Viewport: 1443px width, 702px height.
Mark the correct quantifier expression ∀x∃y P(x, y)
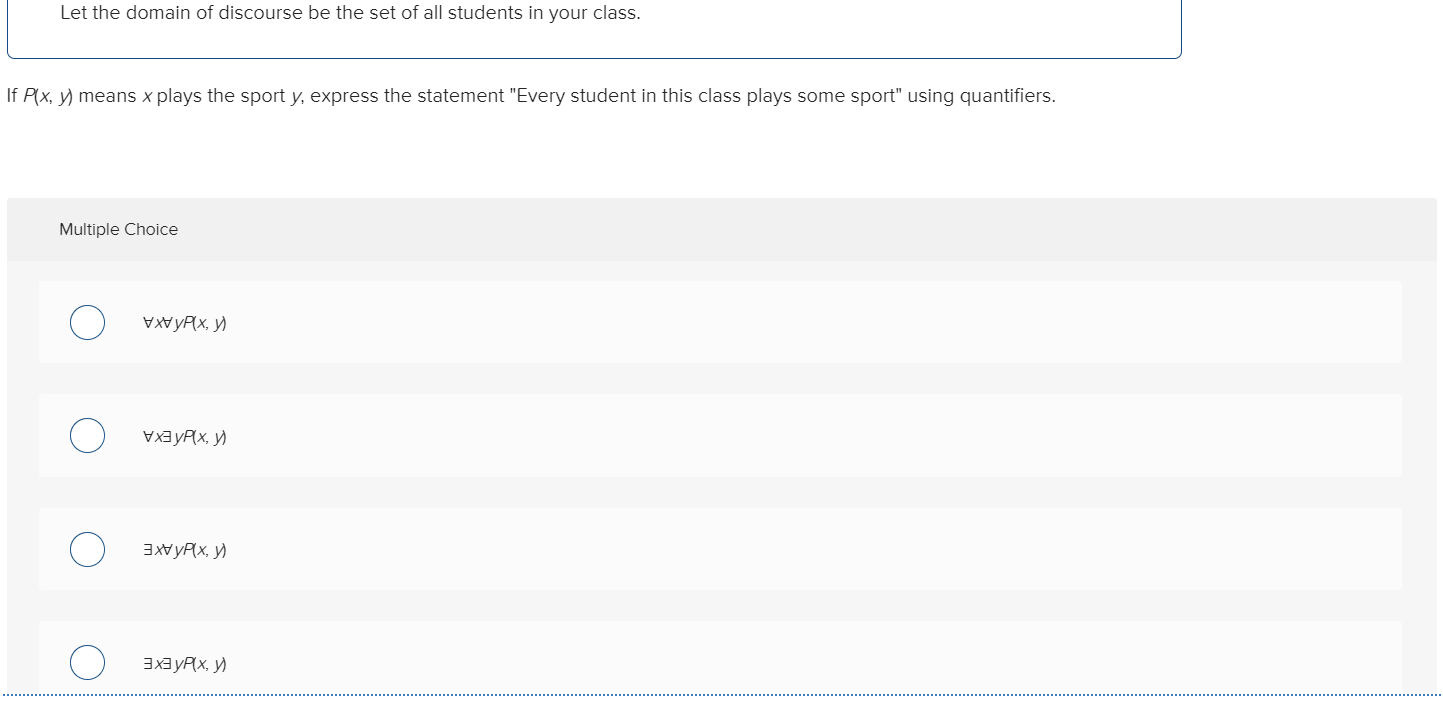point(87,436)
